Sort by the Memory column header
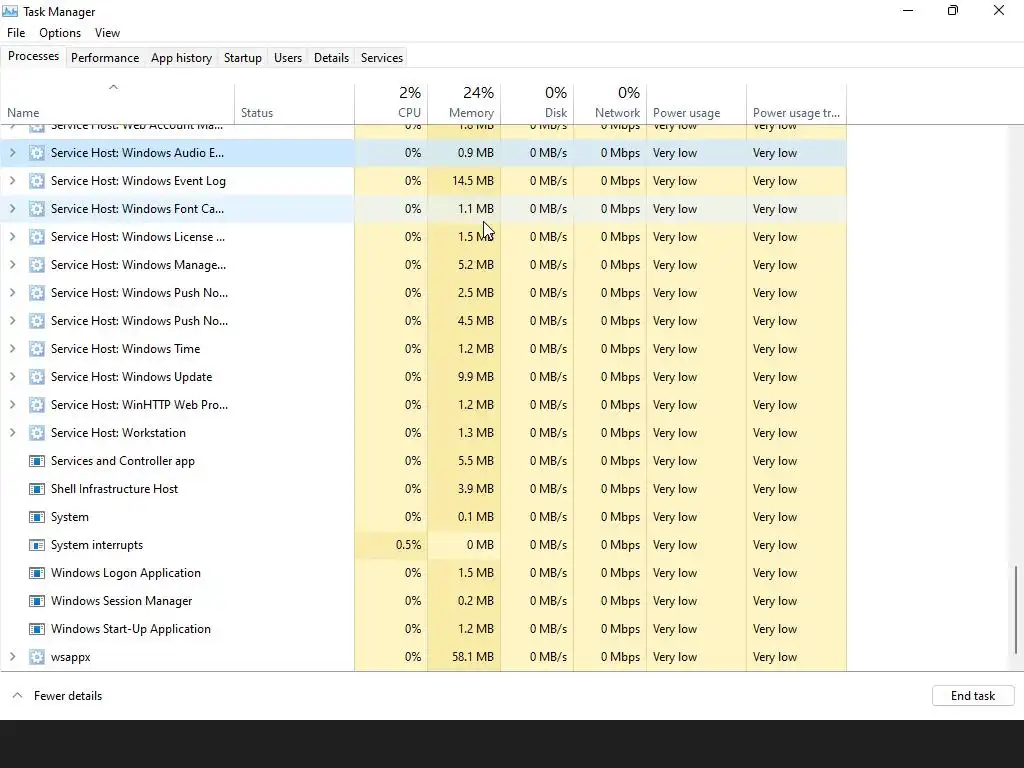Screen dimensions: 1024x768 pos(464,103)
